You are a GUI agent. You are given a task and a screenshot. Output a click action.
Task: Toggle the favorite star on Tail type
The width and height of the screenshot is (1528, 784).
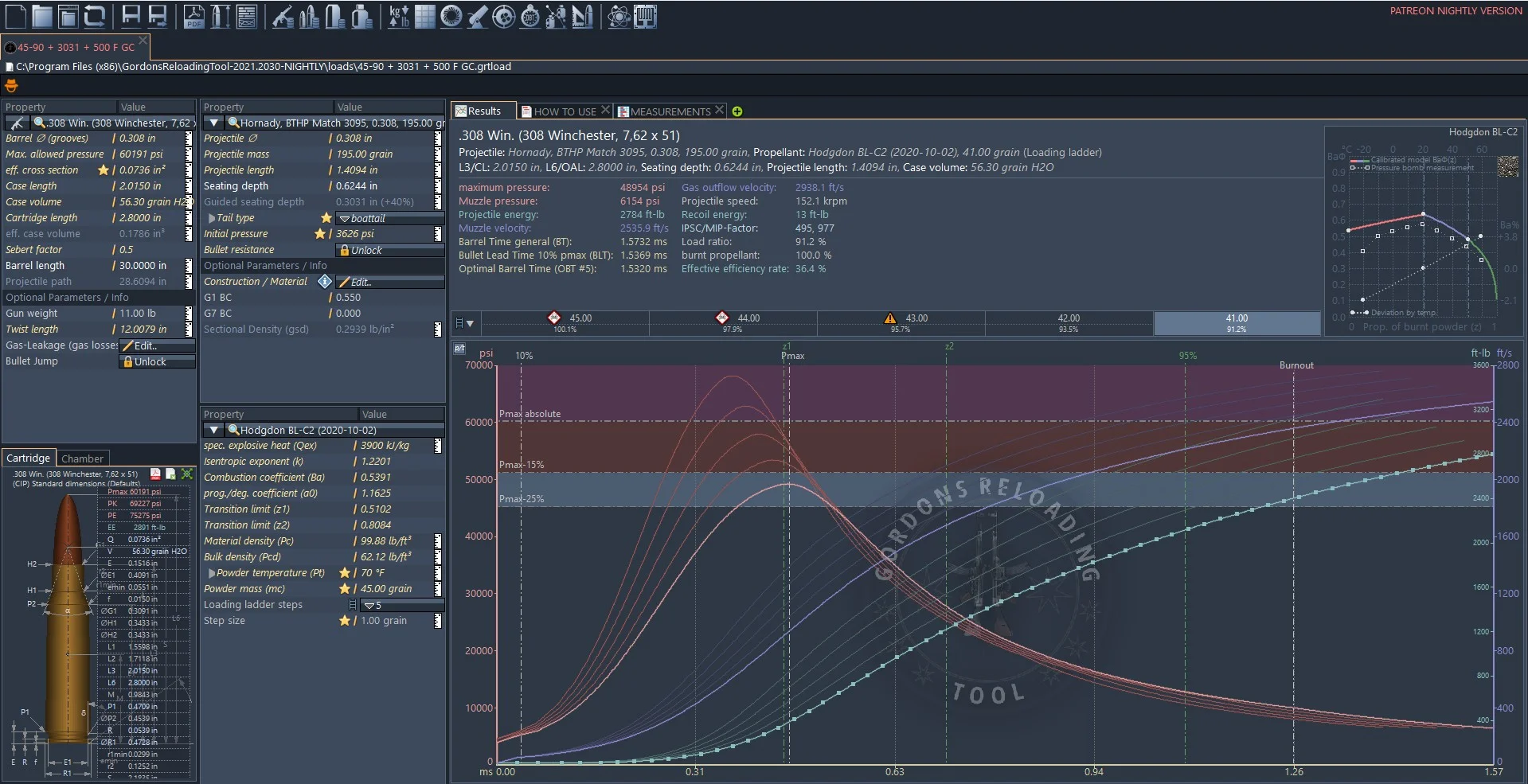[x=326, y=217]
